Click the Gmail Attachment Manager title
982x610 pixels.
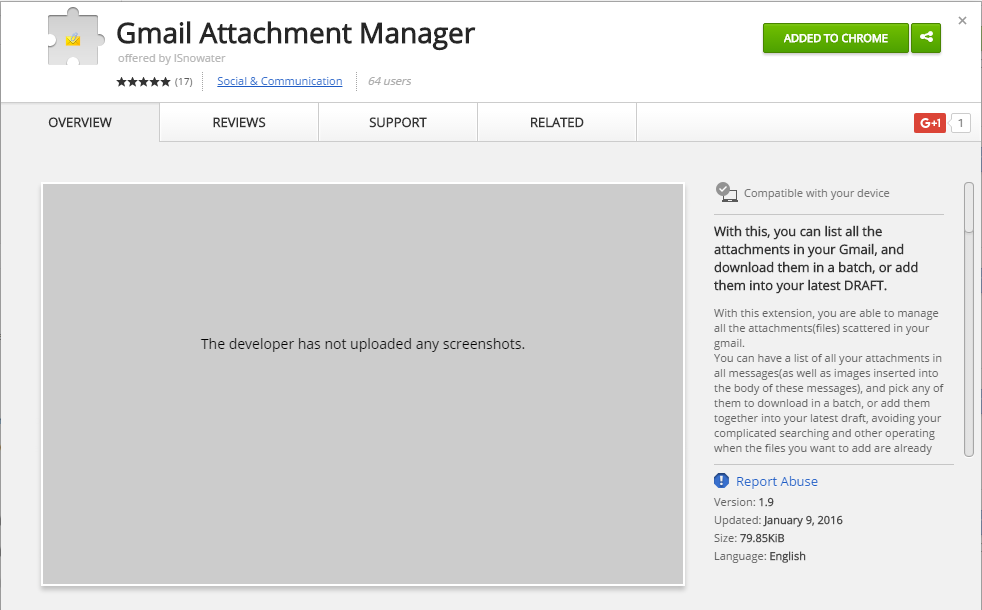(x=295, y=34)
